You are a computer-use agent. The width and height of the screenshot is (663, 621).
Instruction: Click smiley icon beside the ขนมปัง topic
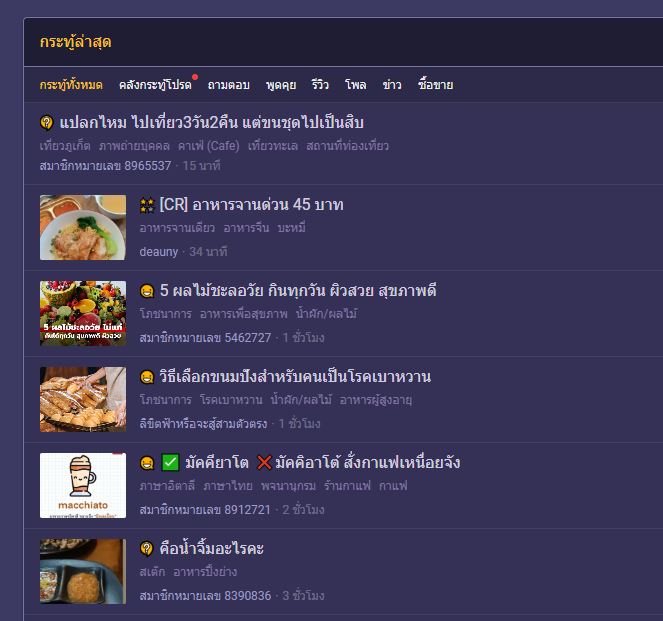[x=147, y=377]
